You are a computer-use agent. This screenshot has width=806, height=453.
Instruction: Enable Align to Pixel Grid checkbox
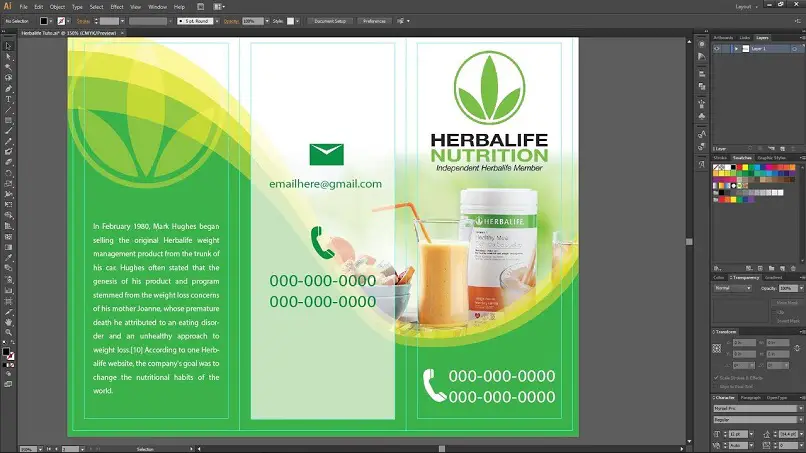tap(716, 386)
